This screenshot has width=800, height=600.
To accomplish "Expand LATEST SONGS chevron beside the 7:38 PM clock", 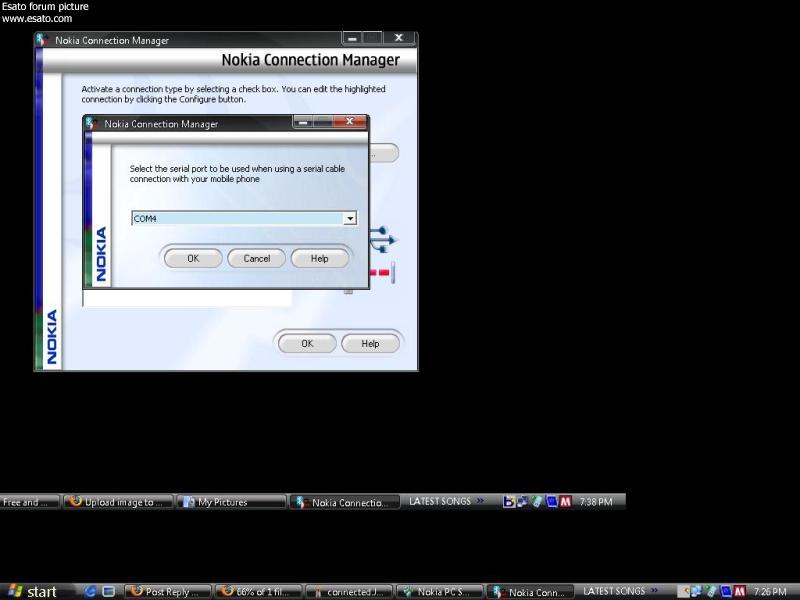I will tap(480, 501).
